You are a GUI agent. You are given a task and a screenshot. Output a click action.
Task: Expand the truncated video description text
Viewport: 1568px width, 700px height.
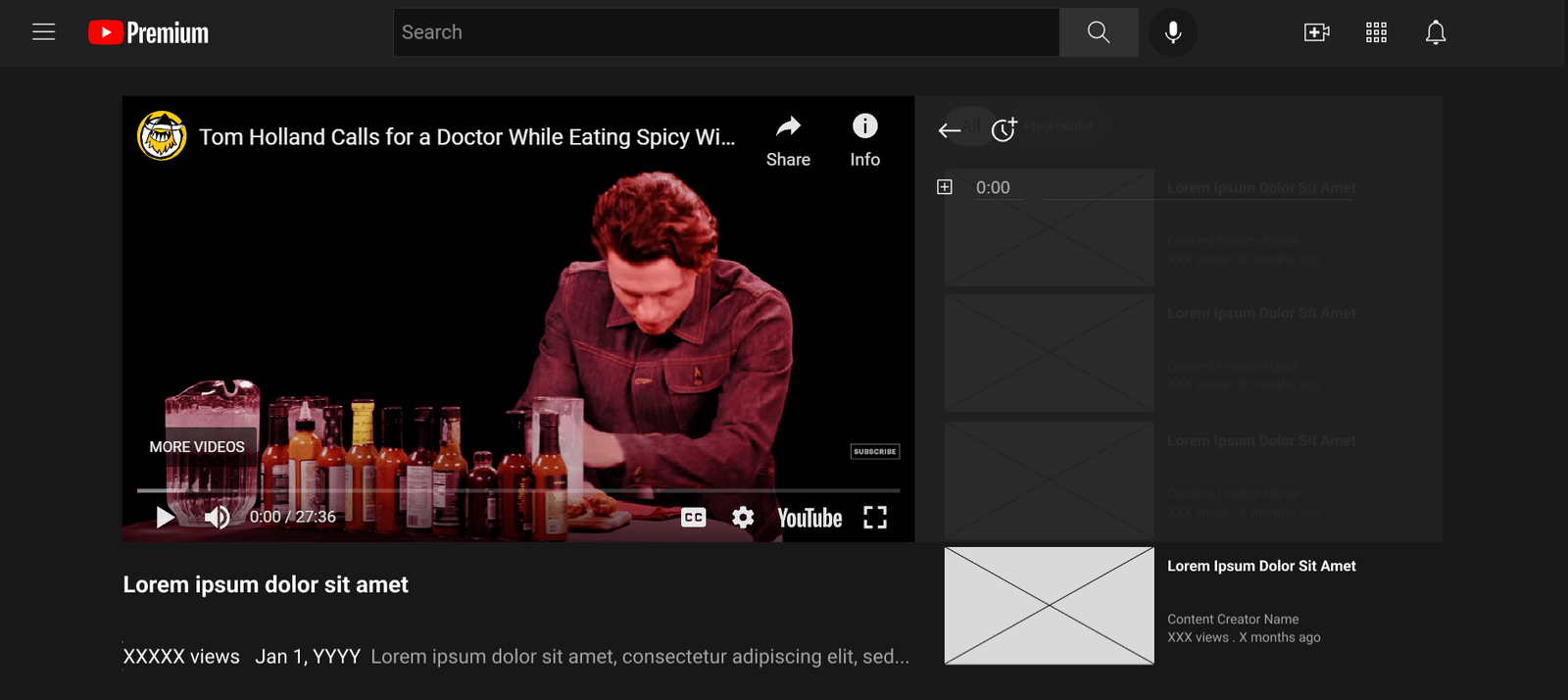pos(640,657)
